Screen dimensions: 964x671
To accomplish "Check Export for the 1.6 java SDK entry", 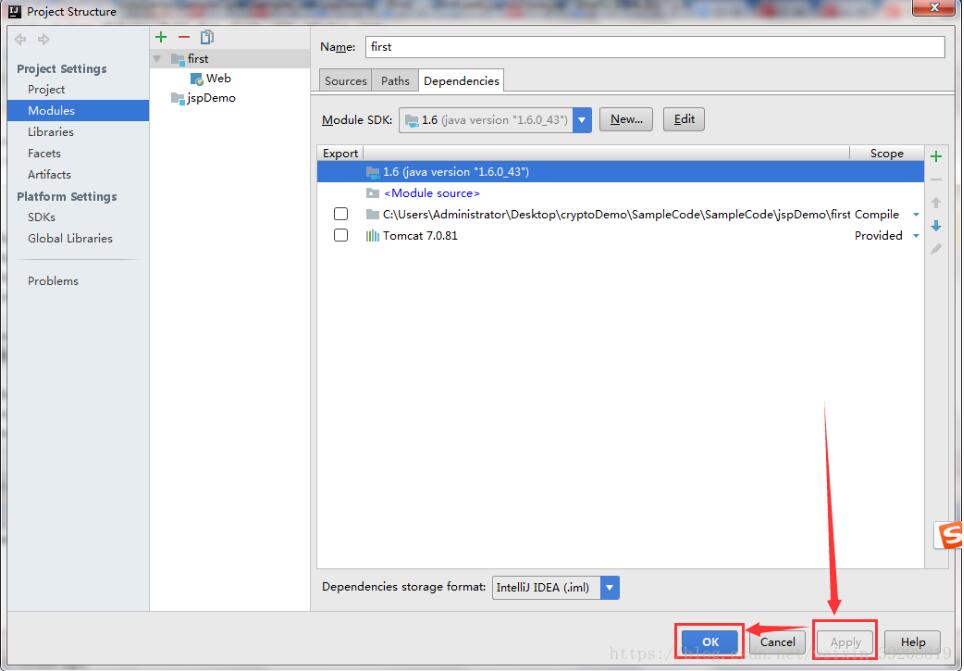I will coord(341,171).
